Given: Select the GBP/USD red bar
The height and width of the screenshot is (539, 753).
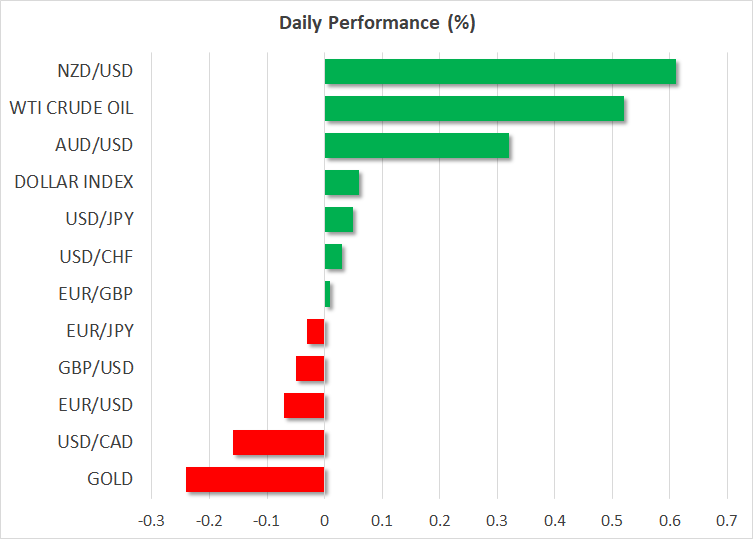Looking at the screenshot, I should (x=310, y=368).
